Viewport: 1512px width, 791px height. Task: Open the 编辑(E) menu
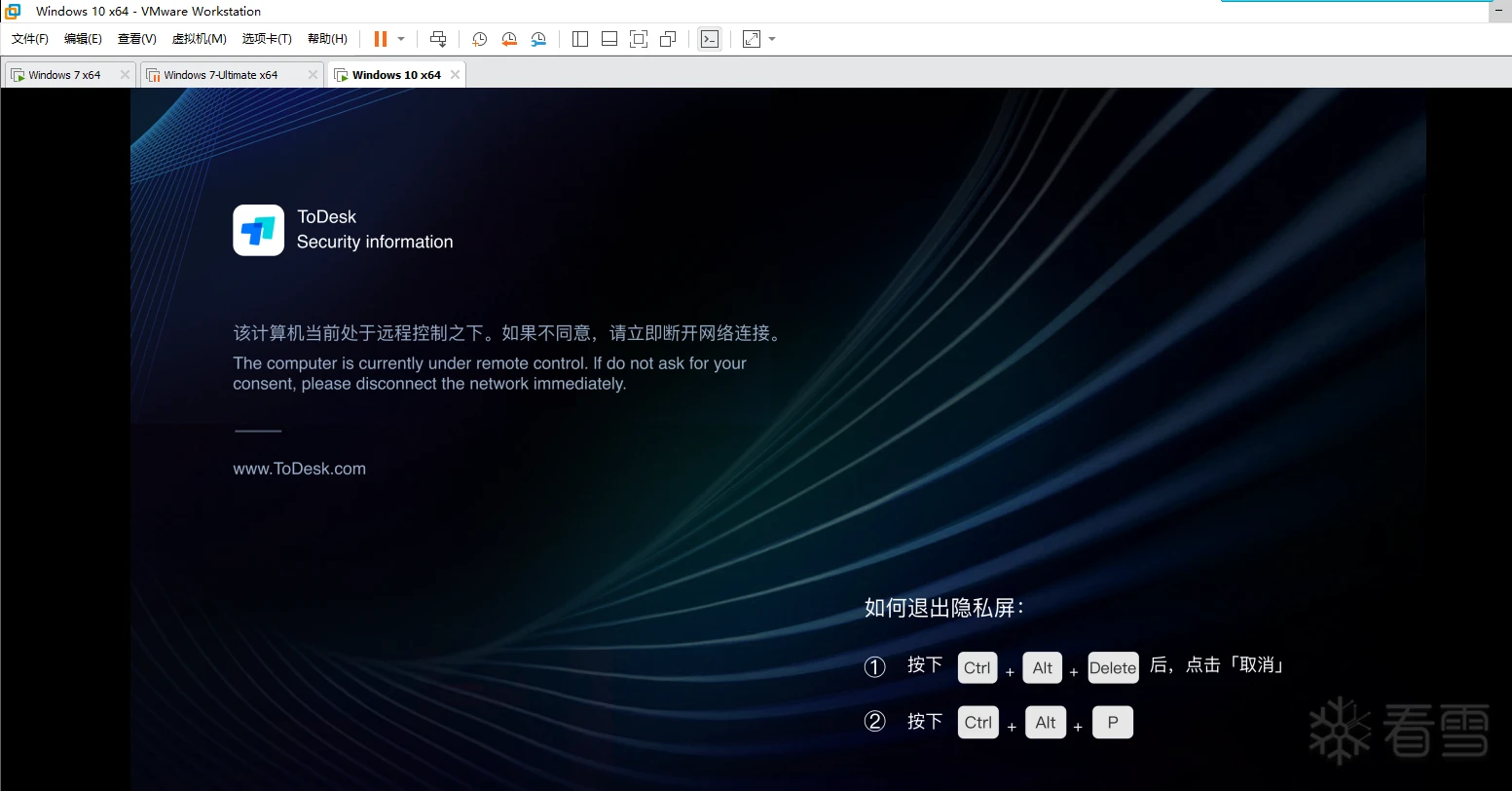pos(83,39)
